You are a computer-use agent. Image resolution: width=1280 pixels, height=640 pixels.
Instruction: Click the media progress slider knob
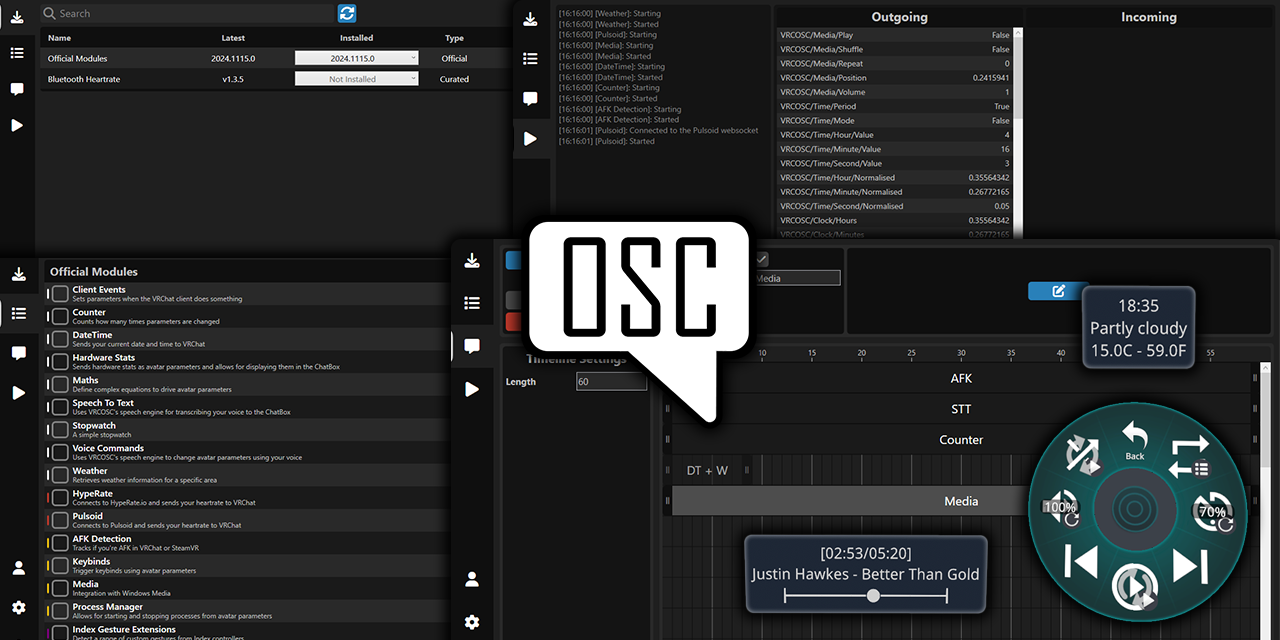(x=873, y=595)
